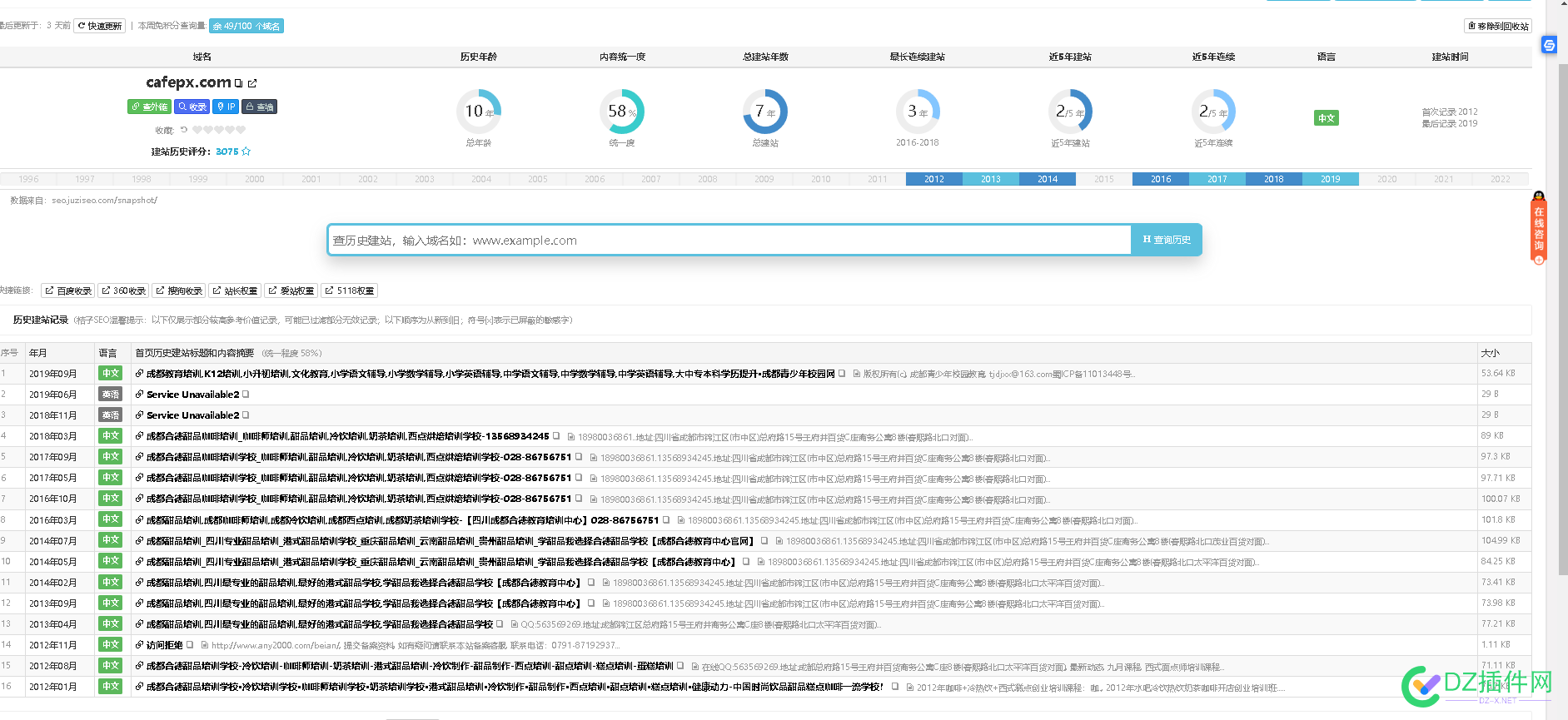
Task: Click the 3年 longest continuous ring chart
Action: [918, 112]
